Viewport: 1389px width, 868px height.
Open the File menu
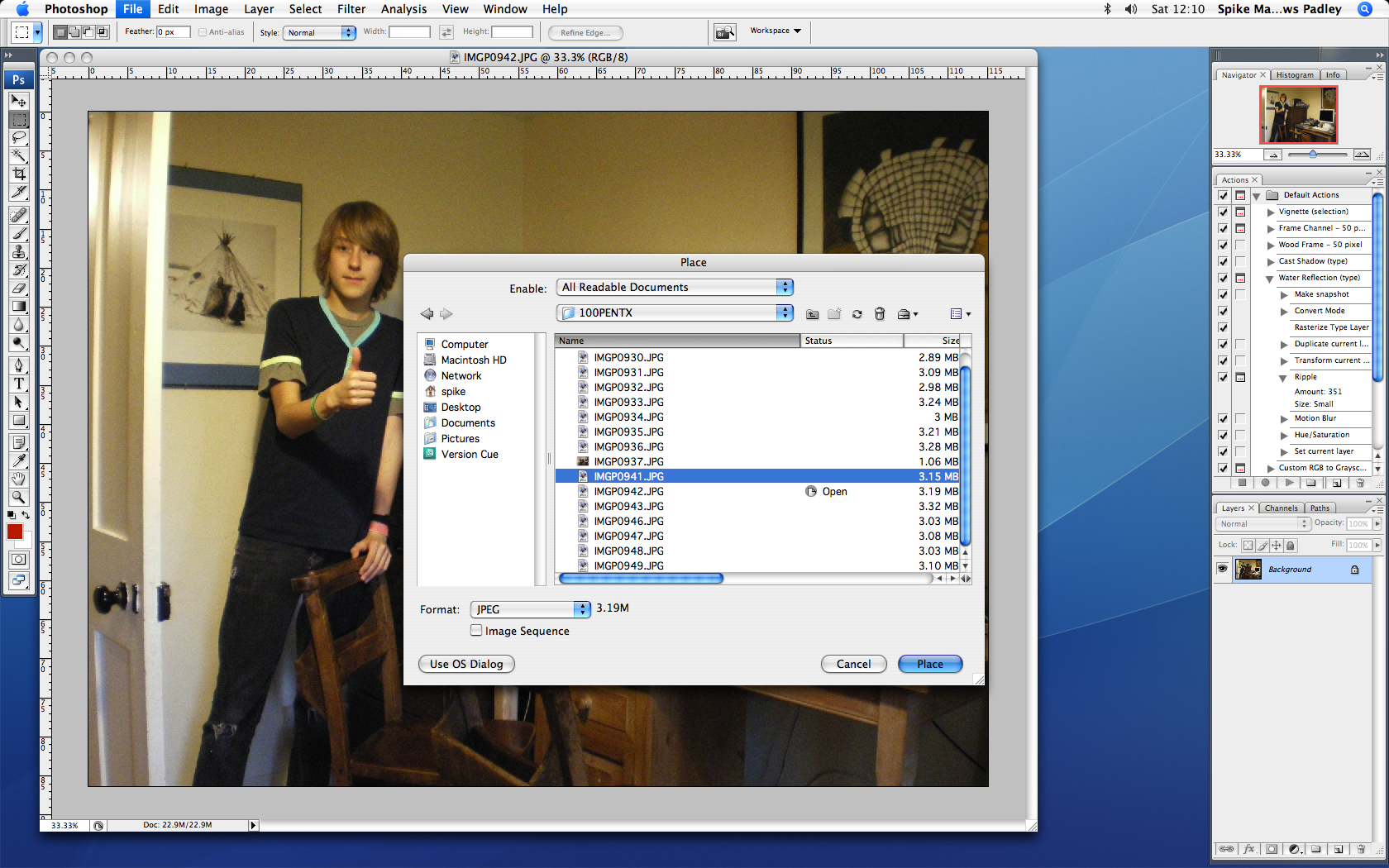(x=132, y=9)
